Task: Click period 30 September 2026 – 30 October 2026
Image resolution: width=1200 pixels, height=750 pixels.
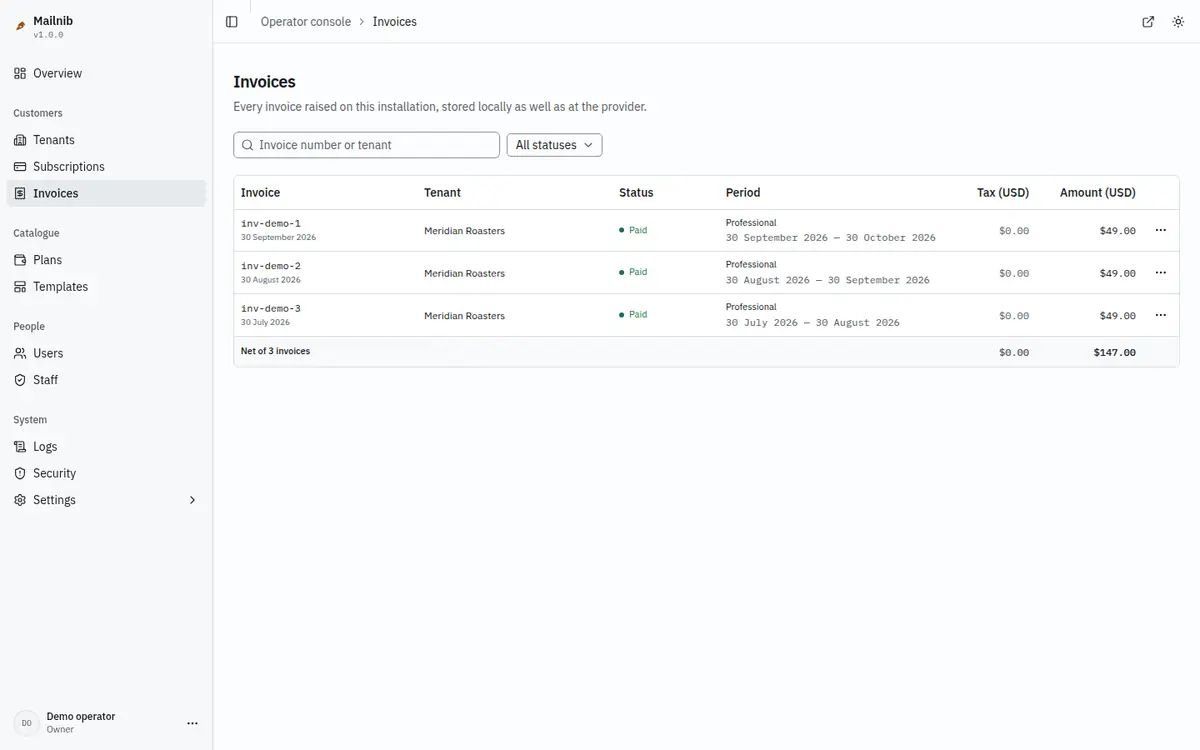Action: point(831,238)
